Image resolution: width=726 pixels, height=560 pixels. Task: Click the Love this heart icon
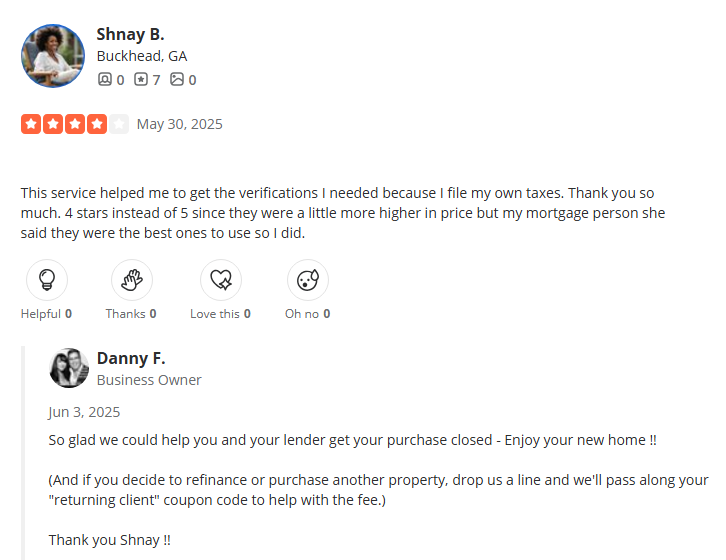[x=221, y=280]
